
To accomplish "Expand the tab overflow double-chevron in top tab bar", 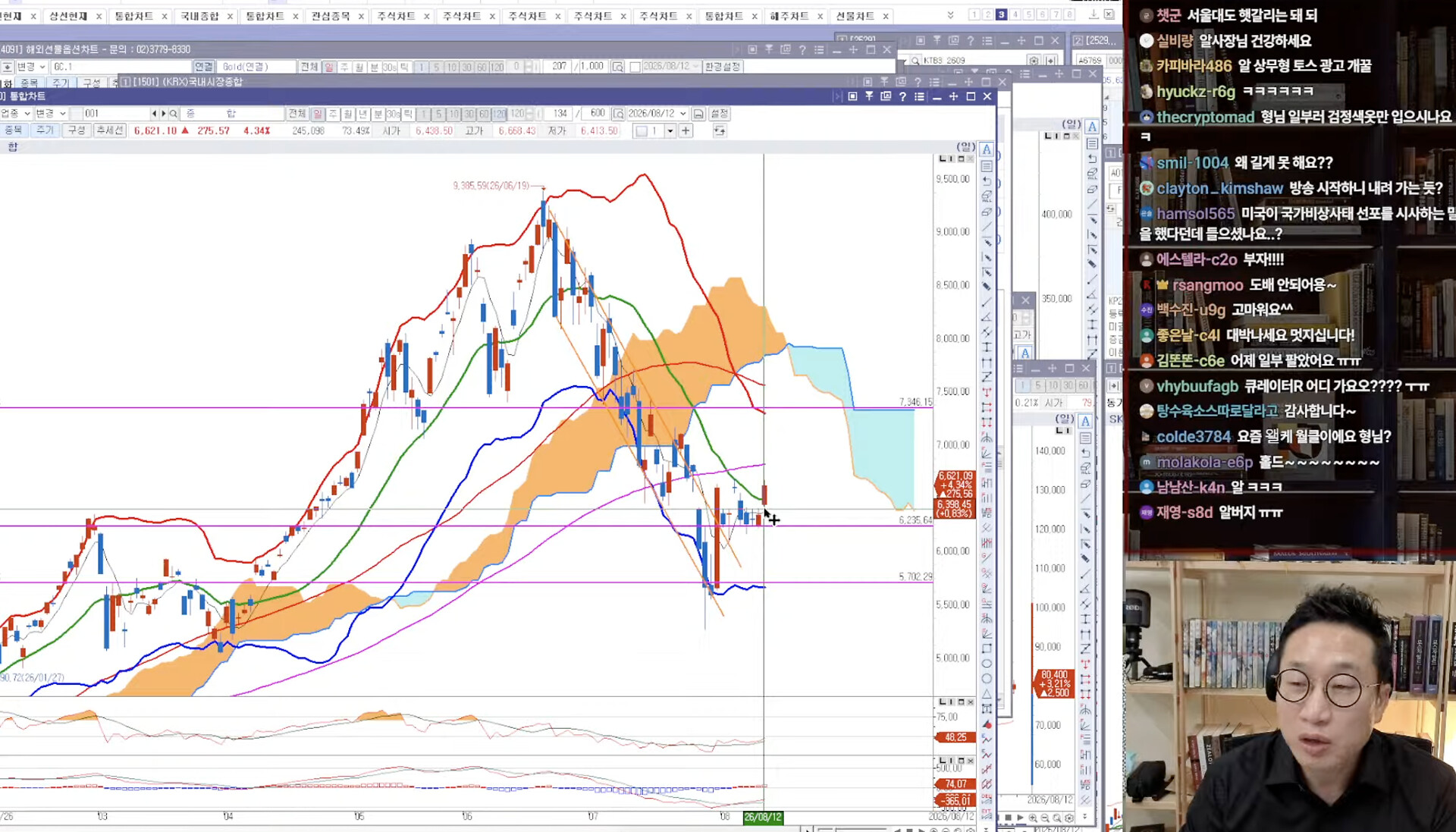I will pyautogui.click(x=951, y=15).
